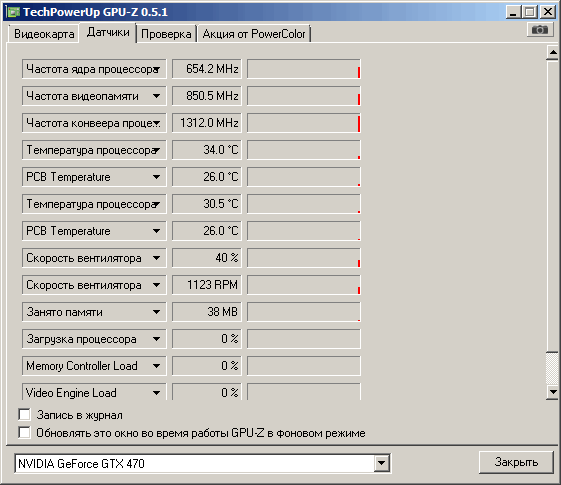Click the camera screenshot icon
The height and width of the screenshot is (485, 561).
(540, 30)
